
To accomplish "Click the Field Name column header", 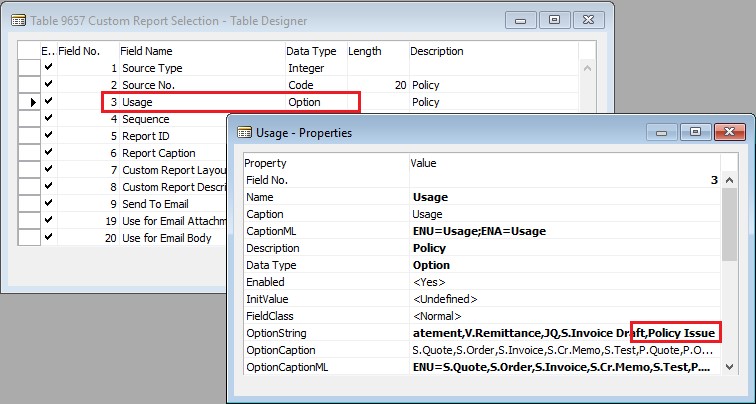I will pos(146,51).
